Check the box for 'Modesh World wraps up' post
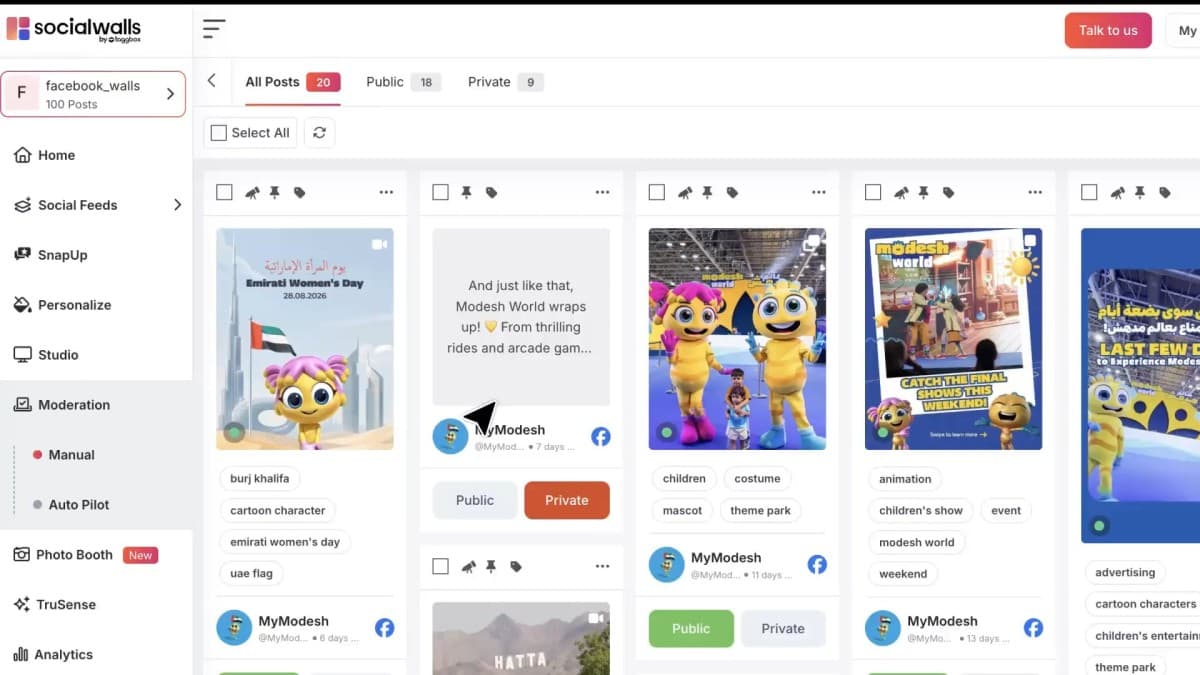This screenshot has height=675, width=1200. (x=440, y=192)
